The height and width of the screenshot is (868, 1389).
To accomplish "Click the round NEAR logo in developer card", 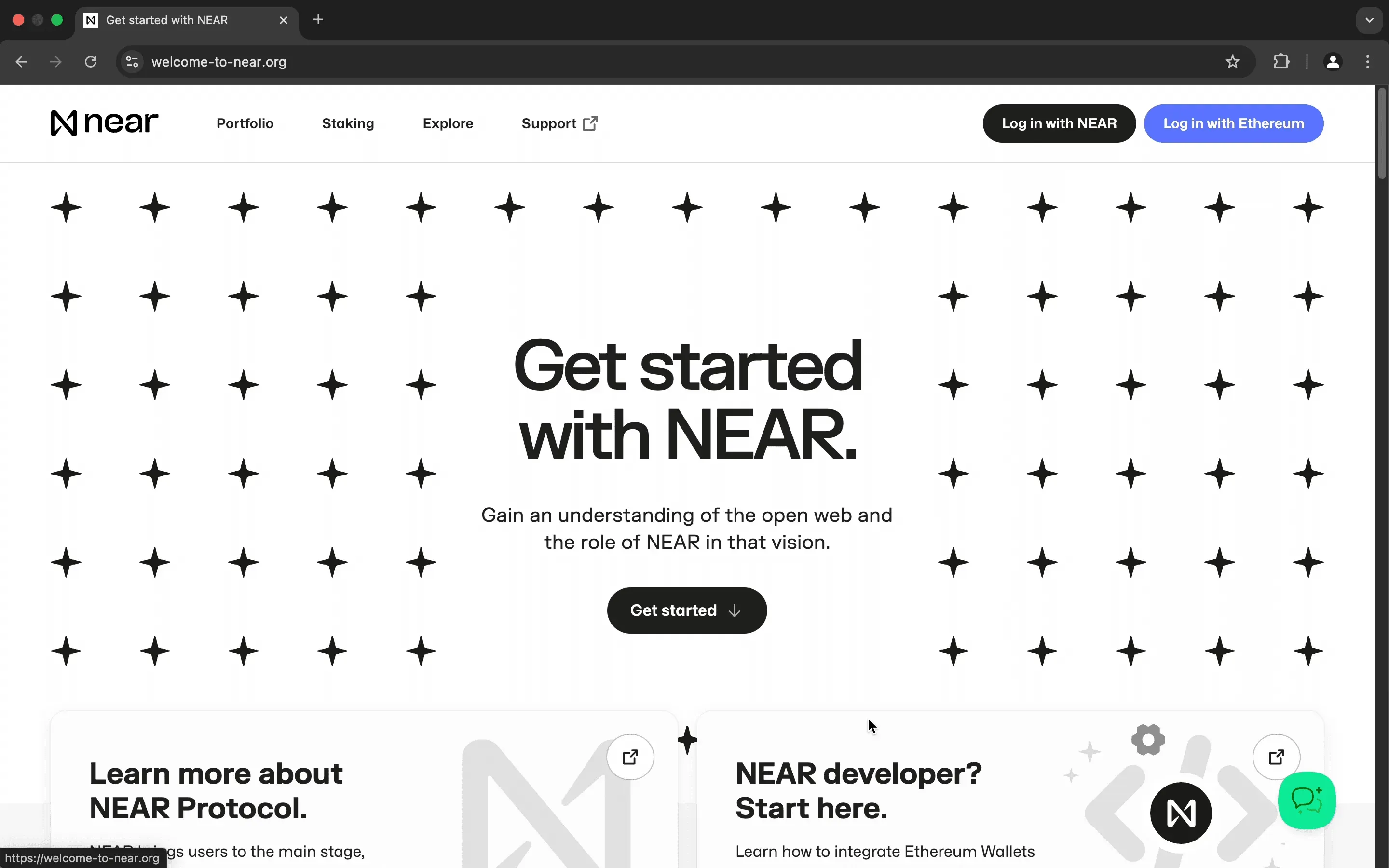I will [x=1181, y=813].
